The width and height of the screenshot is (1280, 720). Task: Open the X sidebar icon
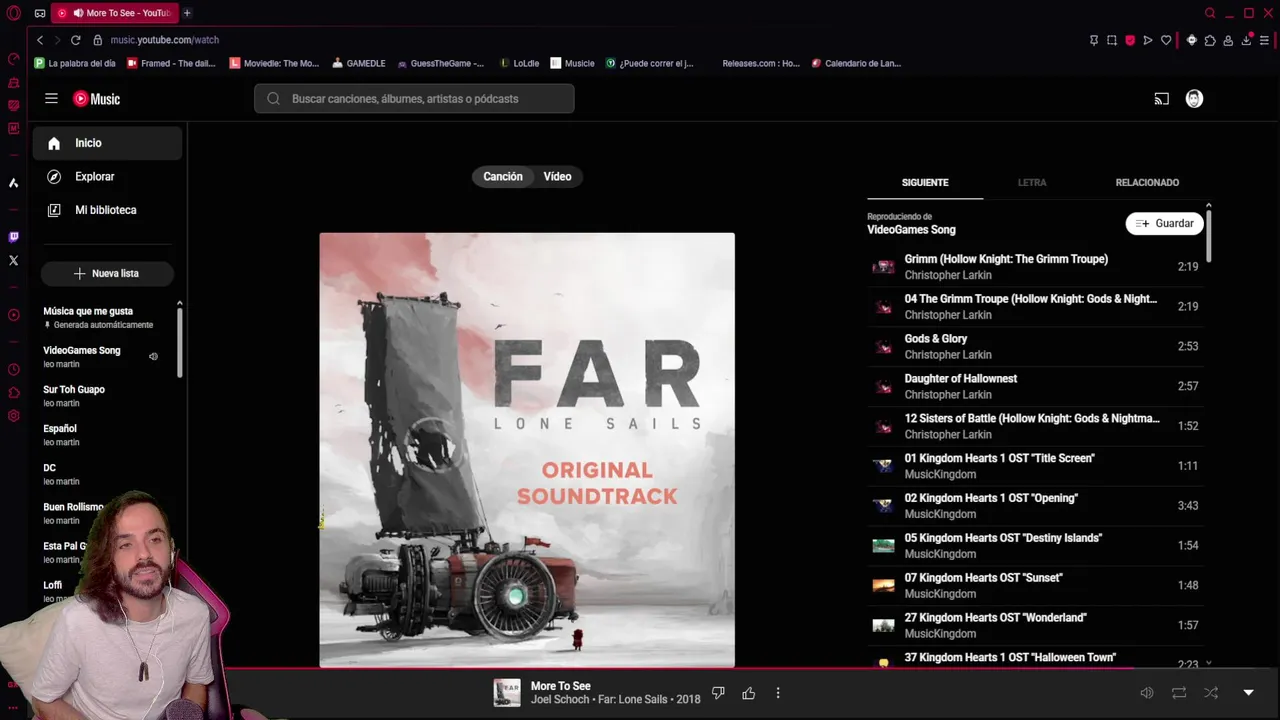tap(13, 260)
